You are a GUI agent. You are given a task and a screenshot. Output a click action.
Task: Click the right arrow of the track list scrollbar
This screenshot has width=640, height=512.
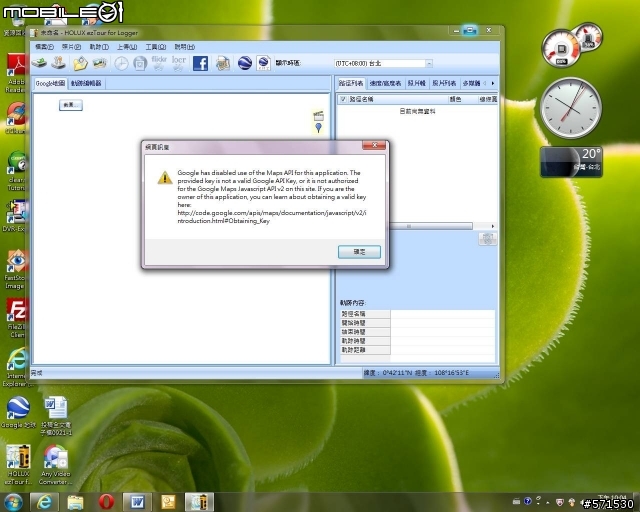click(493, 226)
